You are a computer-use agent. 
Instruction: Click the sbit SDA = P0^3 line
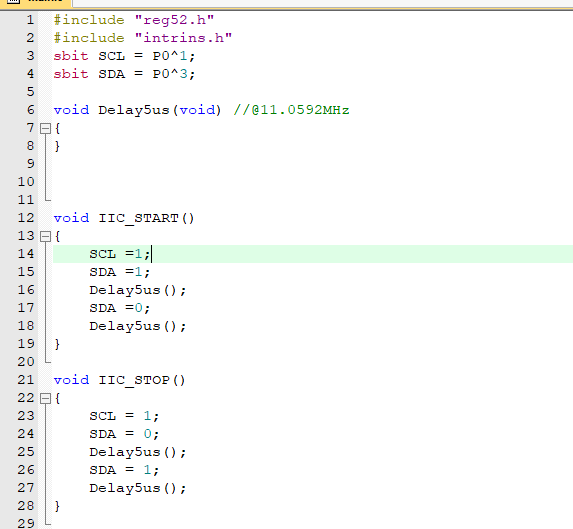point(125,74)
